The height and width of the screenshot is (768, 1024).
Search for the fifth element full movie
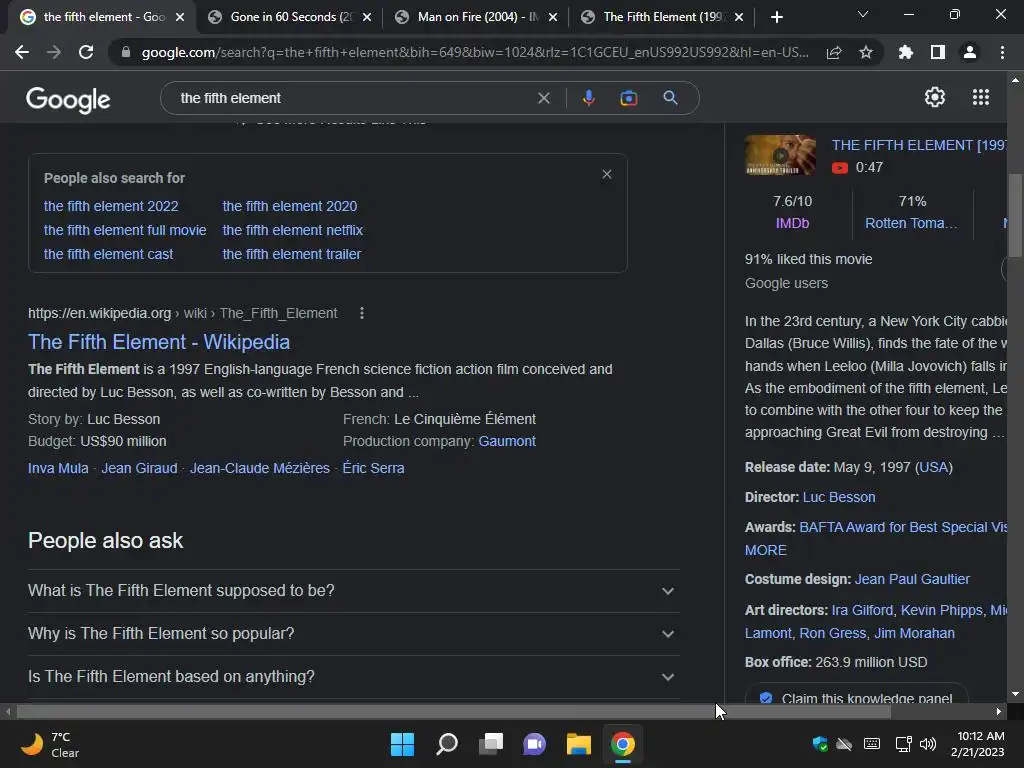[125, 231]
